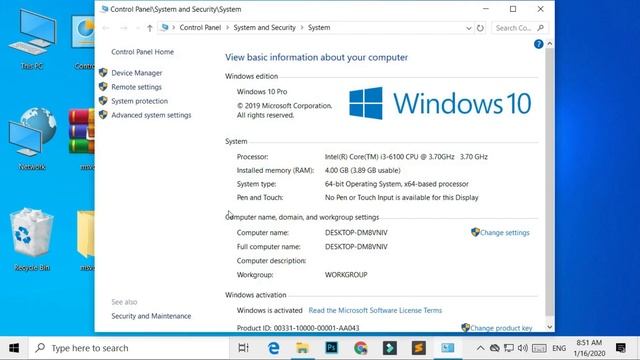Click the blue help question mark icon
The width and height of the screenshot is (640, 360).
[538, 44]
